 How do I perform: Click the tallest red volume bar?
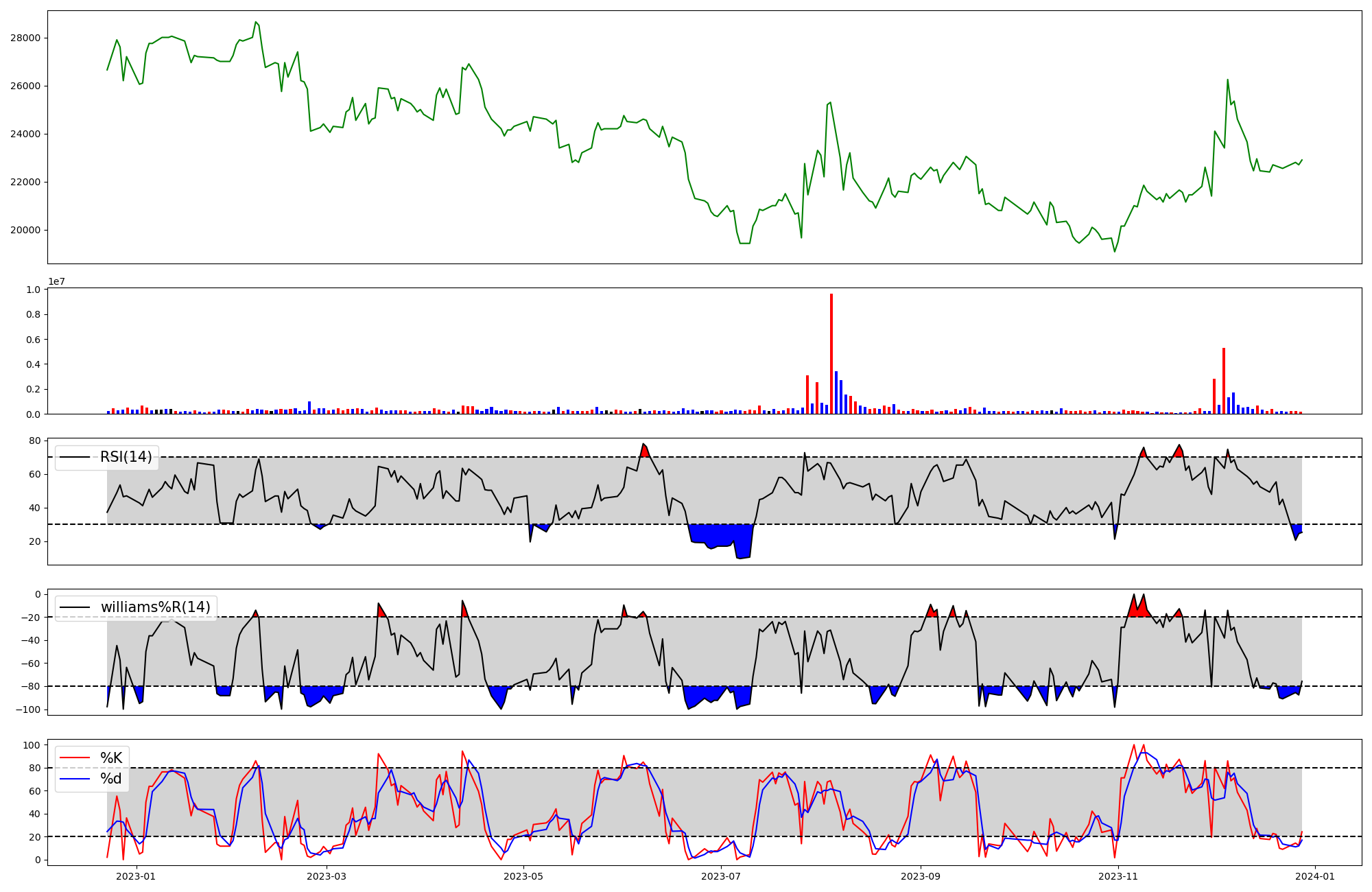[x=831, y=353]
